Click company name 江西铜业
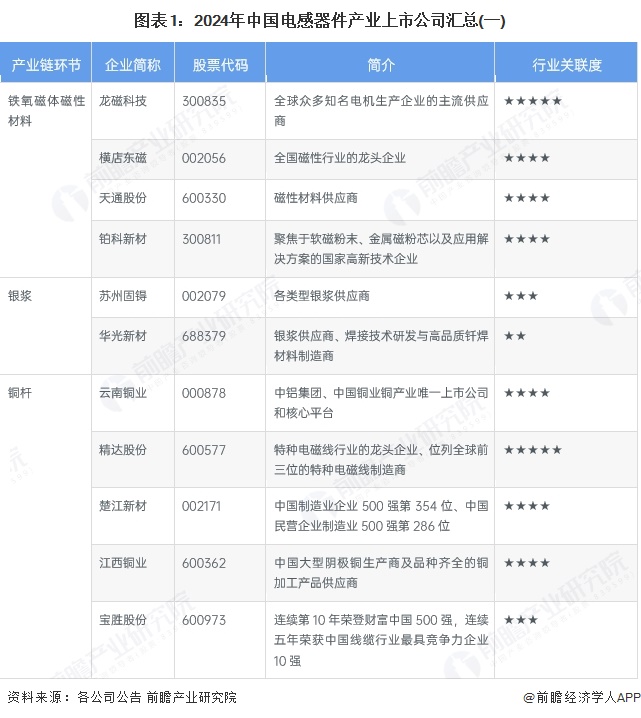Image resolution: width=641 pixels, height=718 pixels. click(123, 563)
